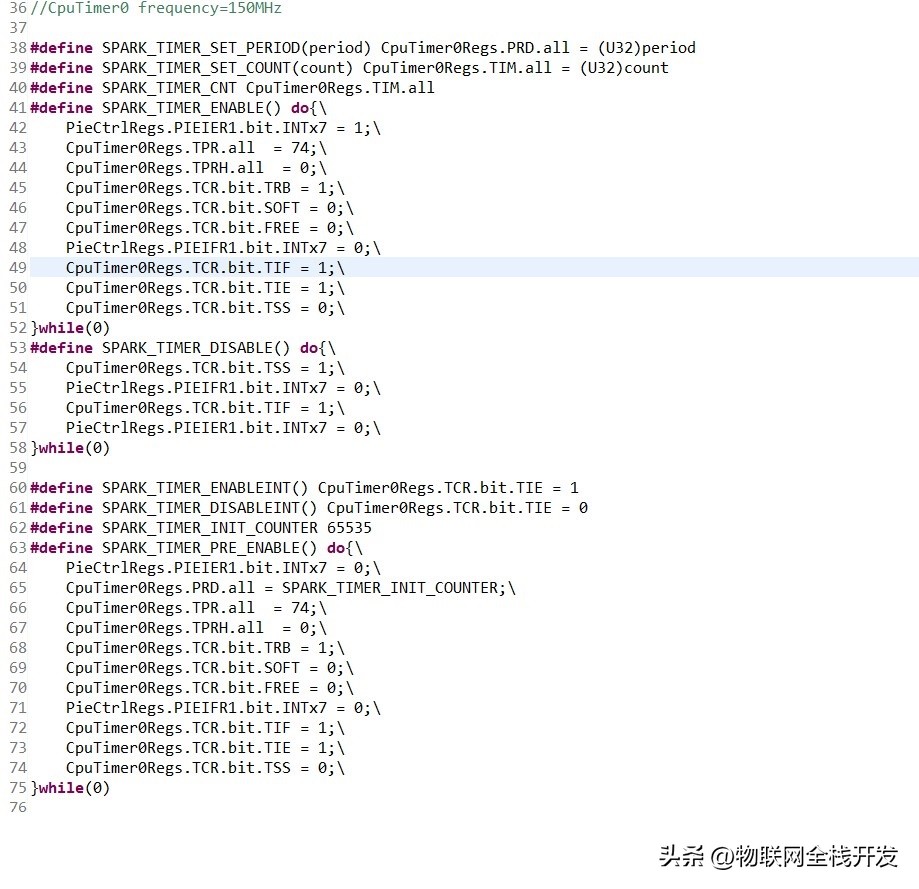Click line 42 PIEIER1.bit.INTx7 = 1 statement
This screenshot has height=889, width=919.
point(223,128)
